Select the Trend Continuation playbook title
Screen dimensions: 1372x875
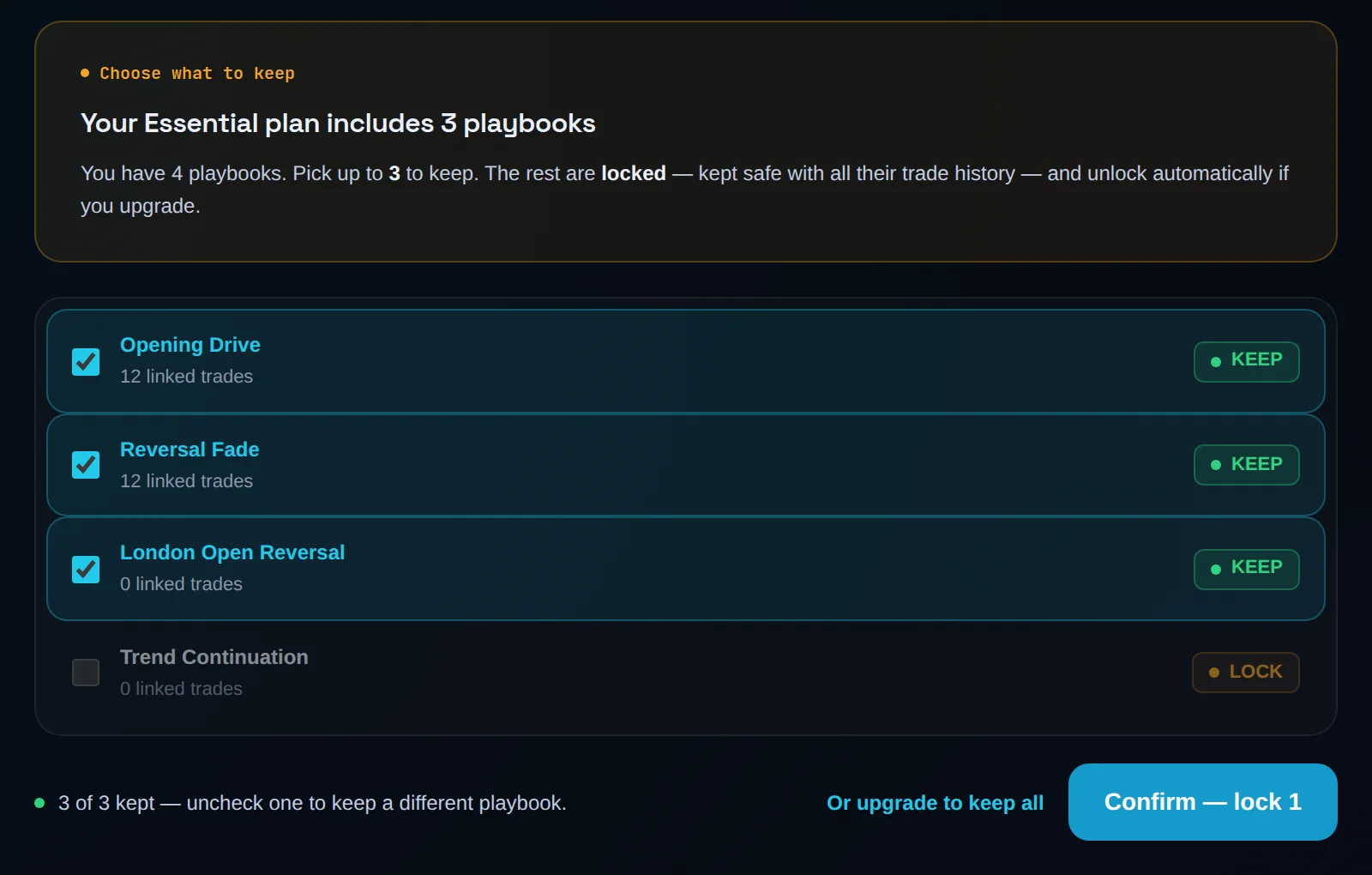[x=214, y=657]
